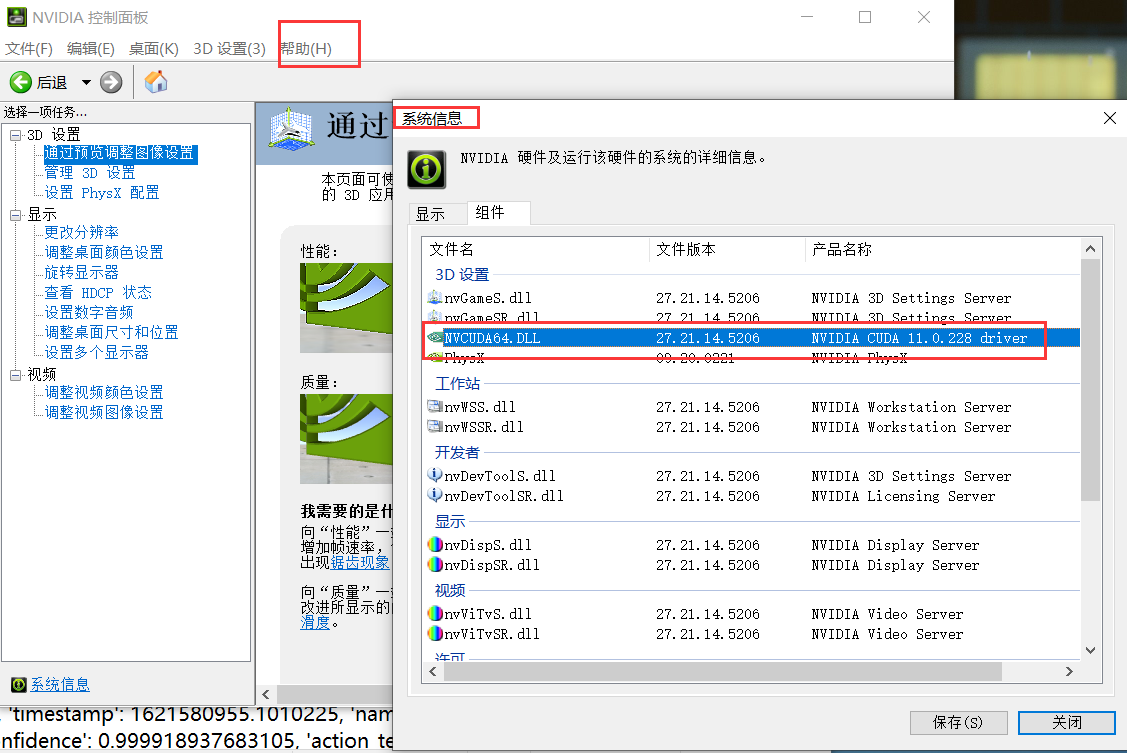Click the list horizontal scroll left arrow
The height and width of the screenshot is (753, 1127).
click(433, 672)
